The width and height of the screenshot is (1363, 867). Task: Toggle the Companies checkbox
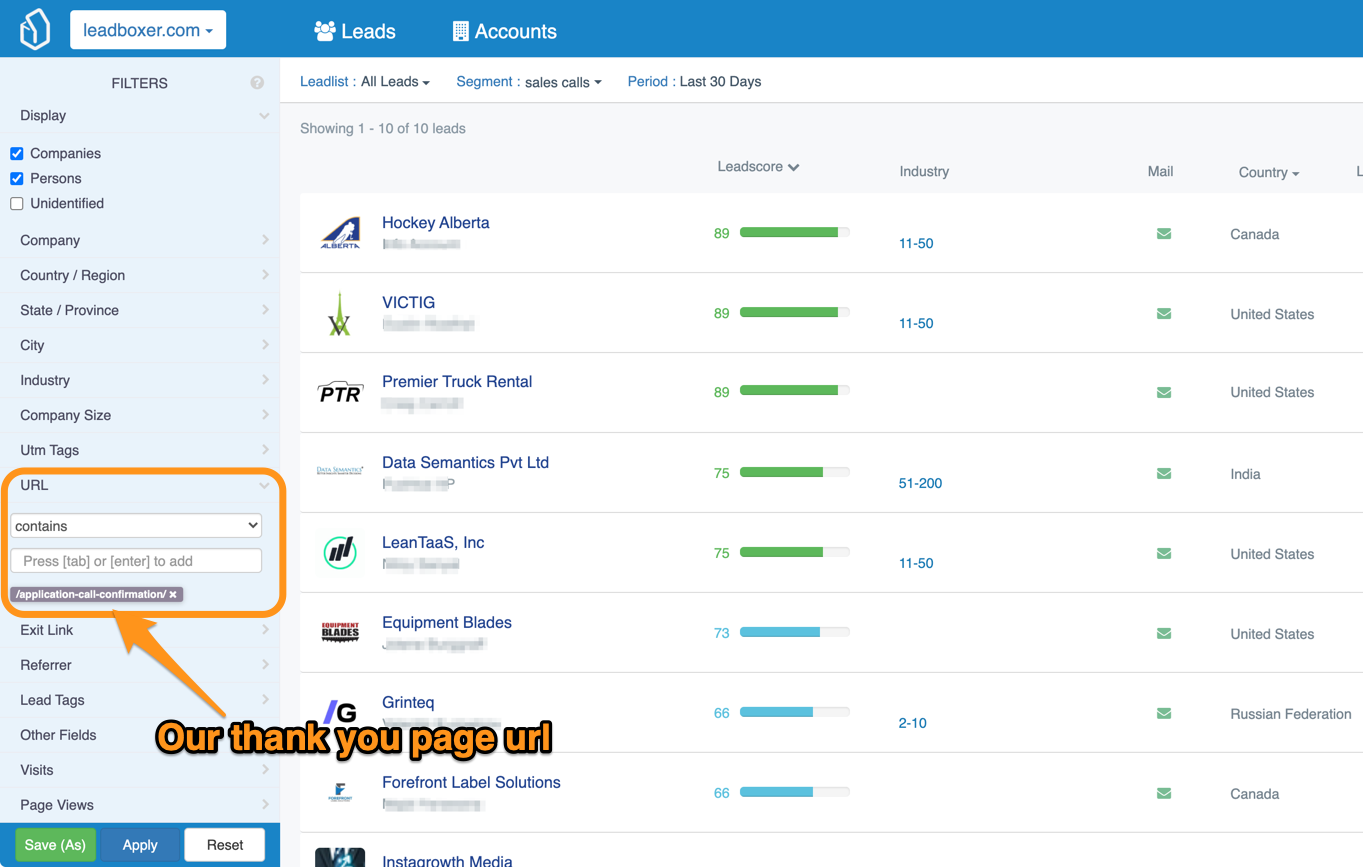(x=17, y=153)
